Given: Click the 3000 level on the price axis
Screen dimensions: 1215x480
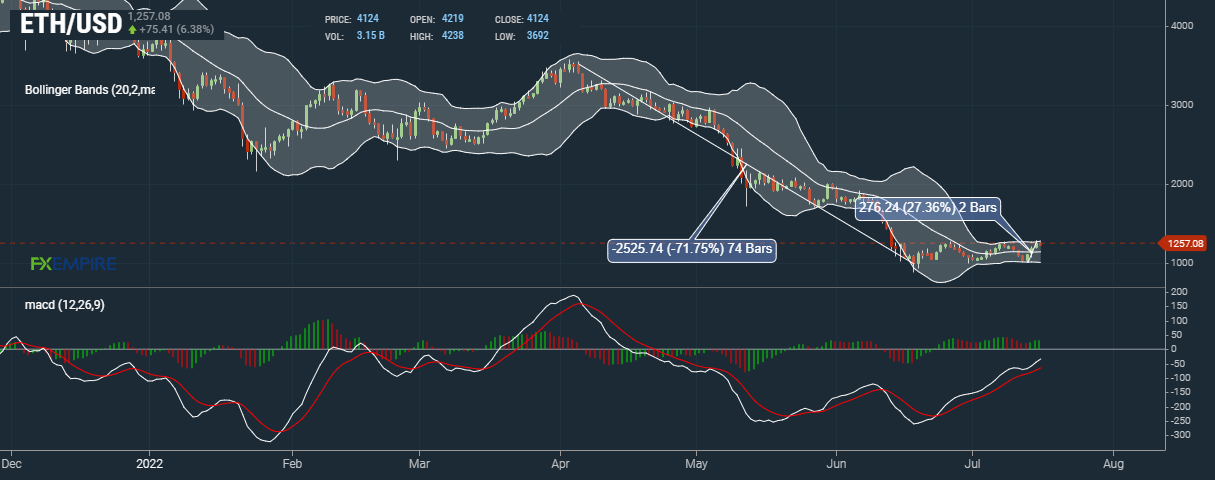Looking at the screenshot, I should click(x=1189, y=105).
